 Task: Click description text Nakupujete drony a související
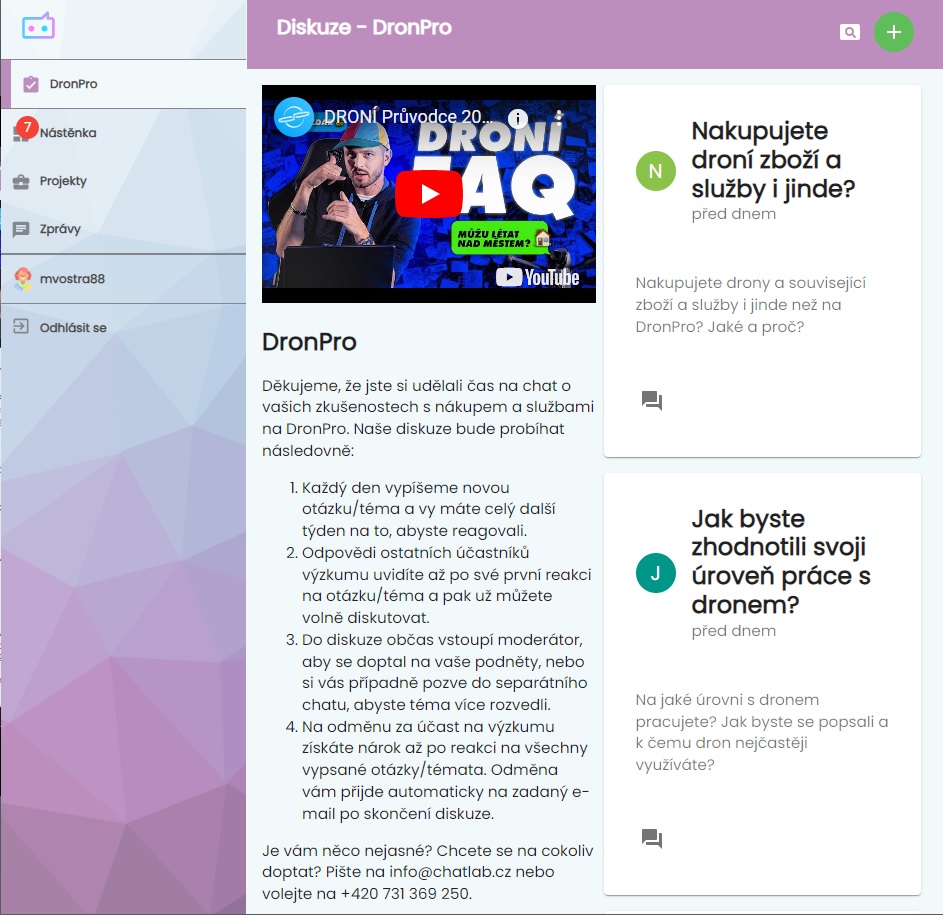point(751,305)
